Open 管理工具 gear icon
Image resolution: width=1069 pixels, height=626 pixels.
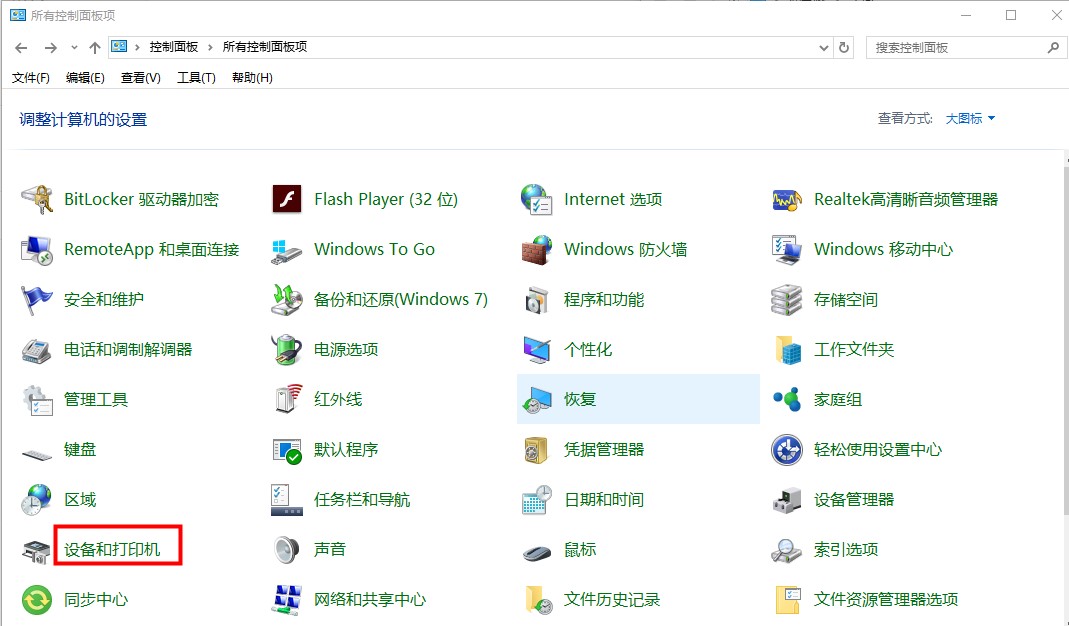(37, 400)
